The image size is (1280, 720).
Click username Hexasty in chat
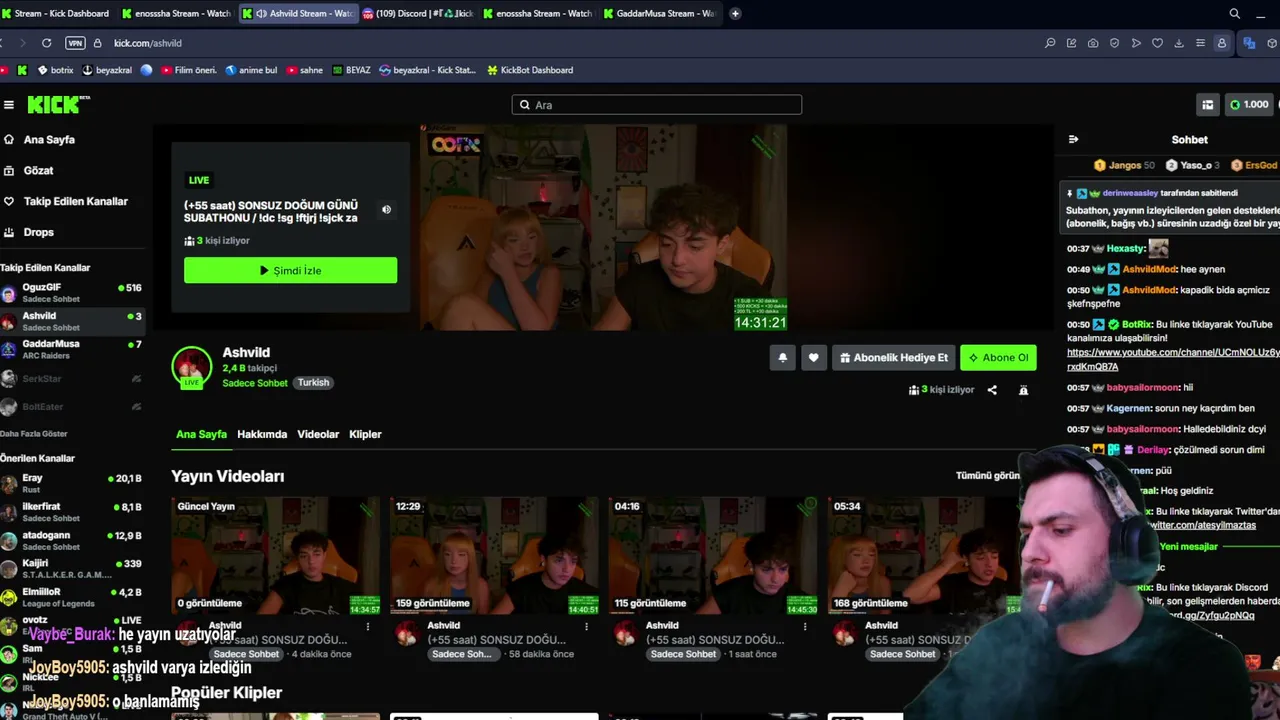pyautogui.click(x=1125, y=249)
